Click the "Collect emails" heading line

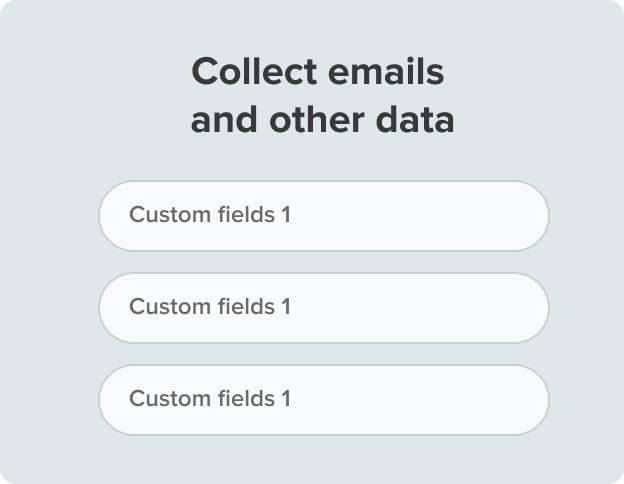pyautogui.click(x=318, y=73)
